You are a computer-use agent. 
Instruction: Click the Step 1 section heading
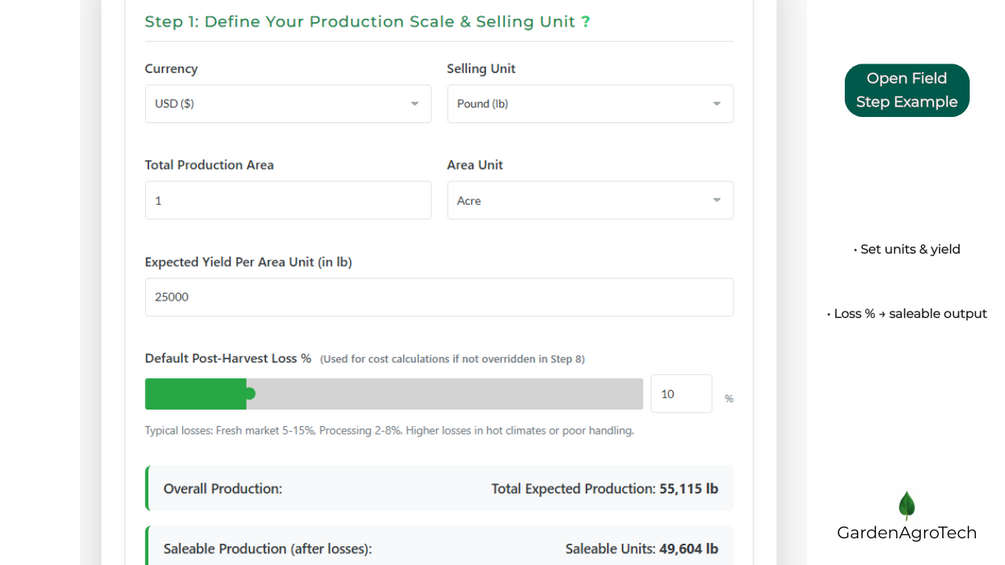tap(367, 22)
